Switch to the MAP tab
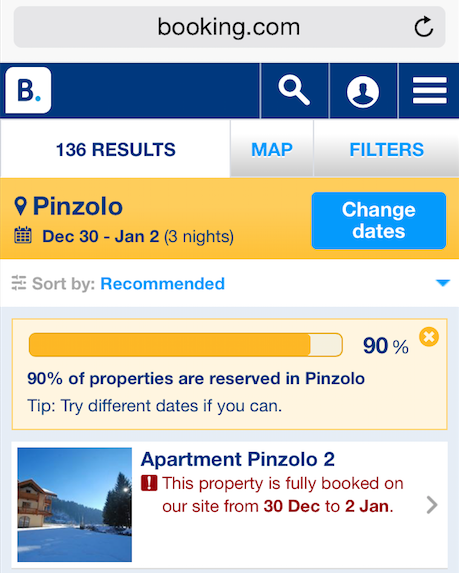Image resolution: width=459 pixels, height=573 pixels. pyautogui.click(x=272, y=149)
